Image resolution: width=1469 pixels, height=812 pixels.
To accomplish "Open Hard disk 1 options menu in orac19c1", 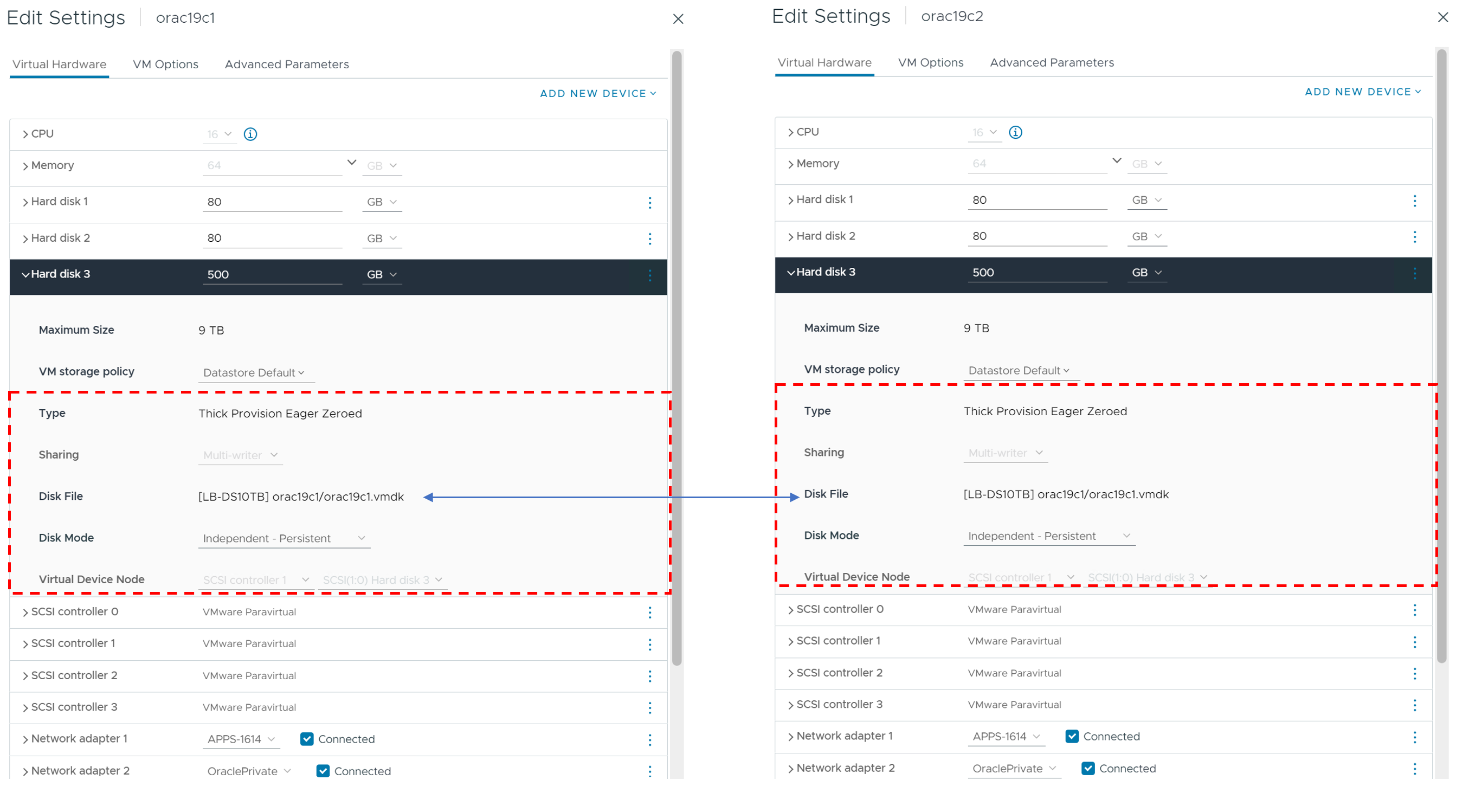I will 649,202.
